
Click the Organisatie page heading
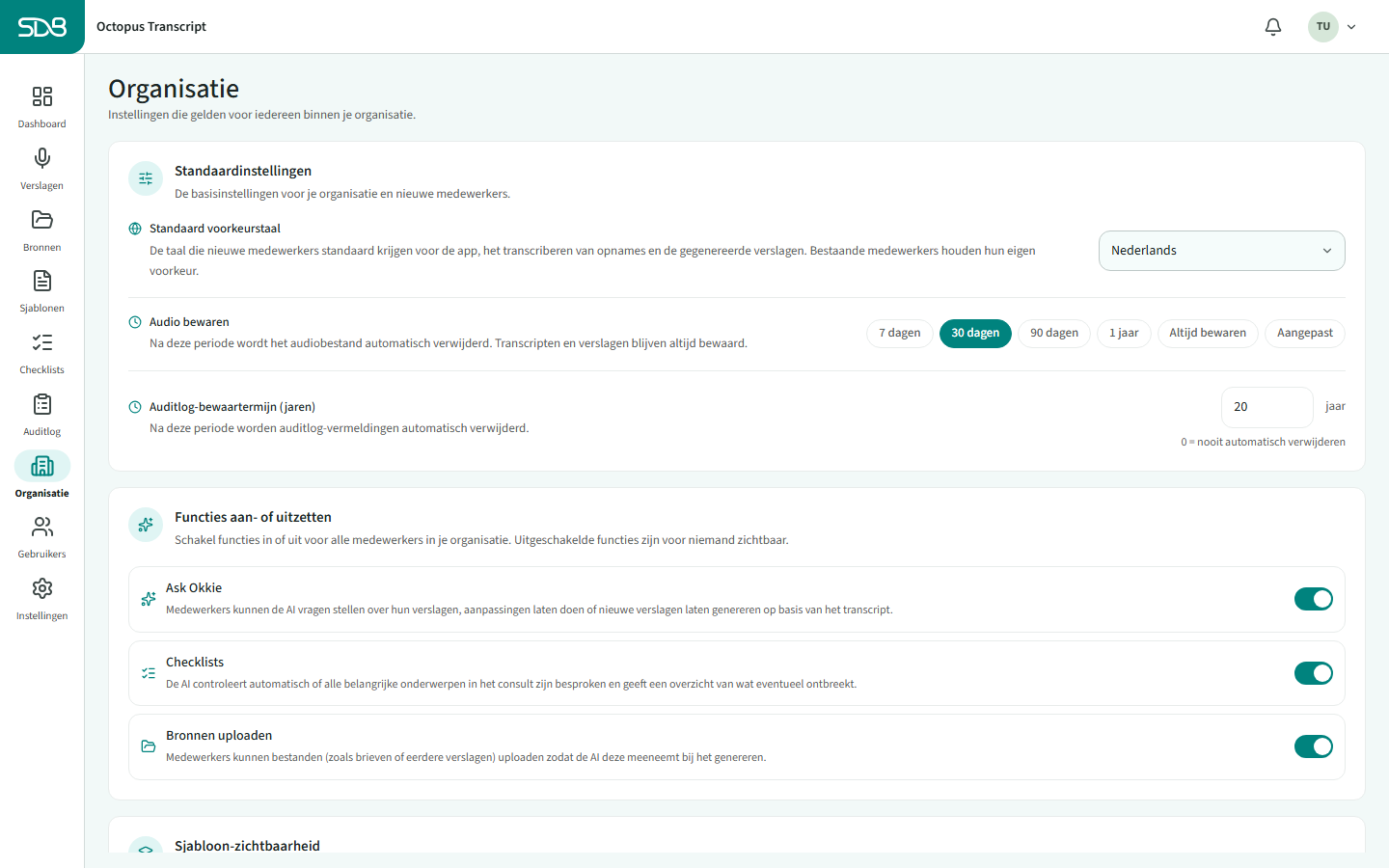tap(174, 89)
